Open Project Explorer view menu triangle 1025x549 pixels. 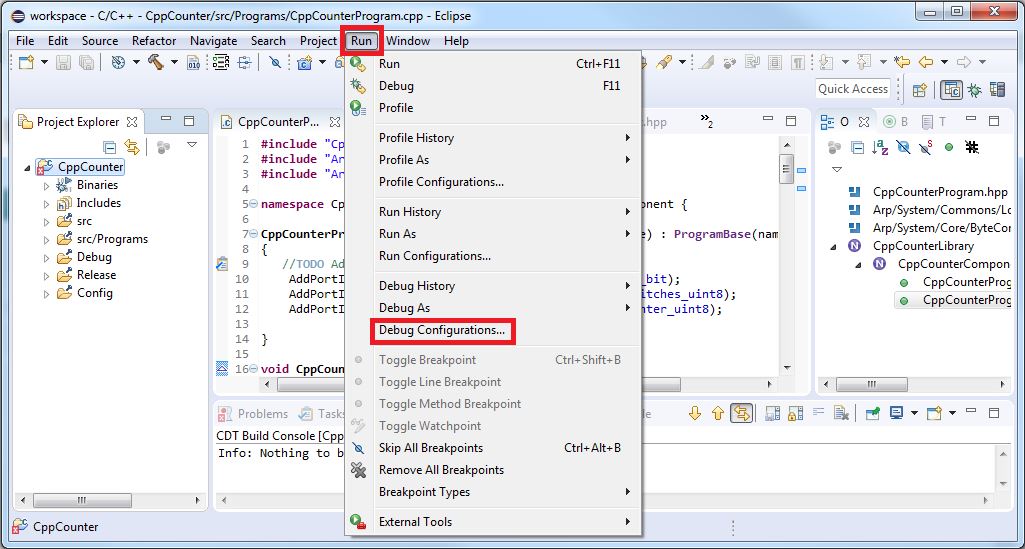click(192, 144)
